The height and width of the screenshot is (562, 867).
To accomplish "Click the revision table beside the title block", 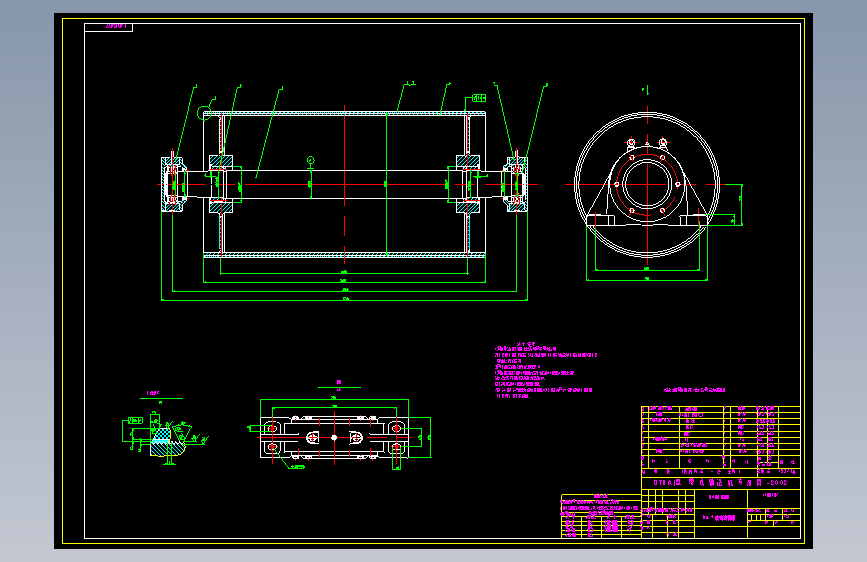I will click(x=601, y=516).
